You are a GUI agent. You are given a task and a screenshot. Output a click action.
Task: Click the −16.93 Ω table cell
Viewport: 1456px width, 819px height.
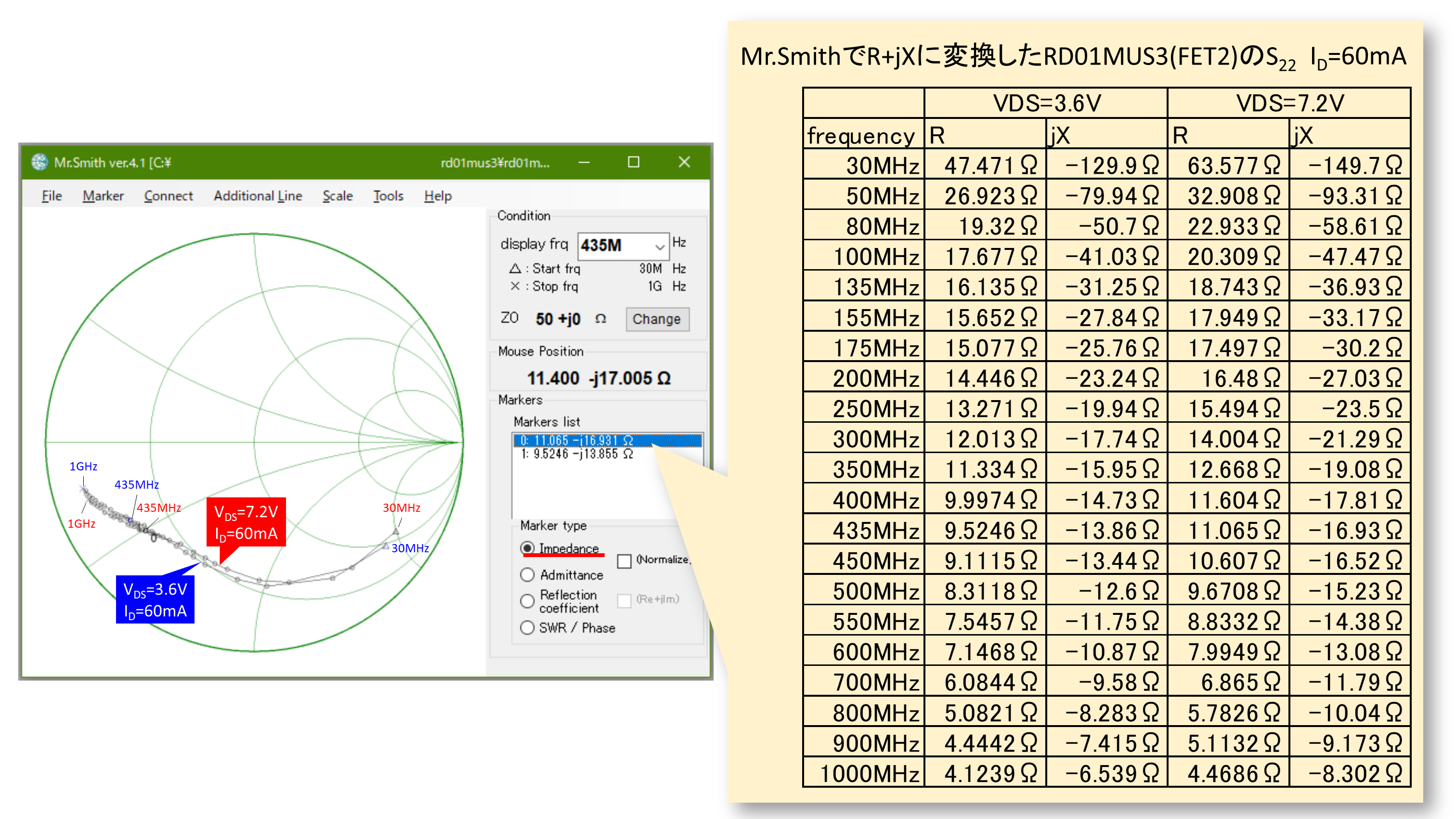(1350, 530)
